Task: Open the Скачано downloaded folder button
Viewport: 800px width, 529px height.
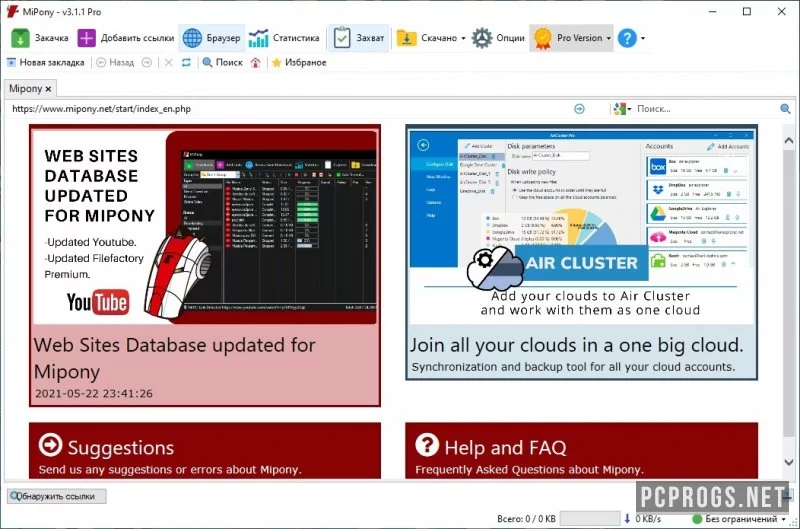Action: (426, 38)
